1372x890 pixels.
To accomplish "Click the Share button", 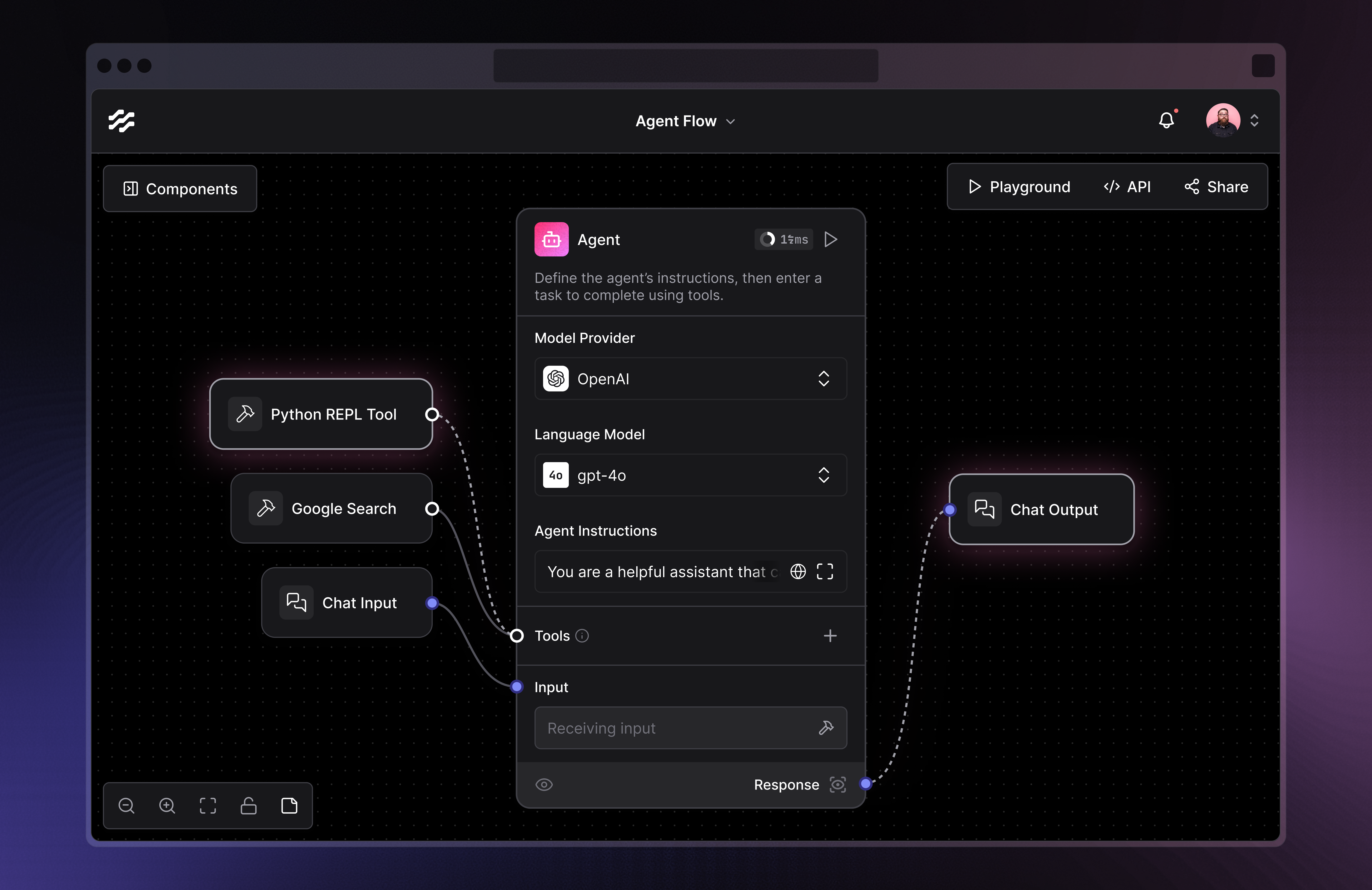I will tap(1216, 187).
